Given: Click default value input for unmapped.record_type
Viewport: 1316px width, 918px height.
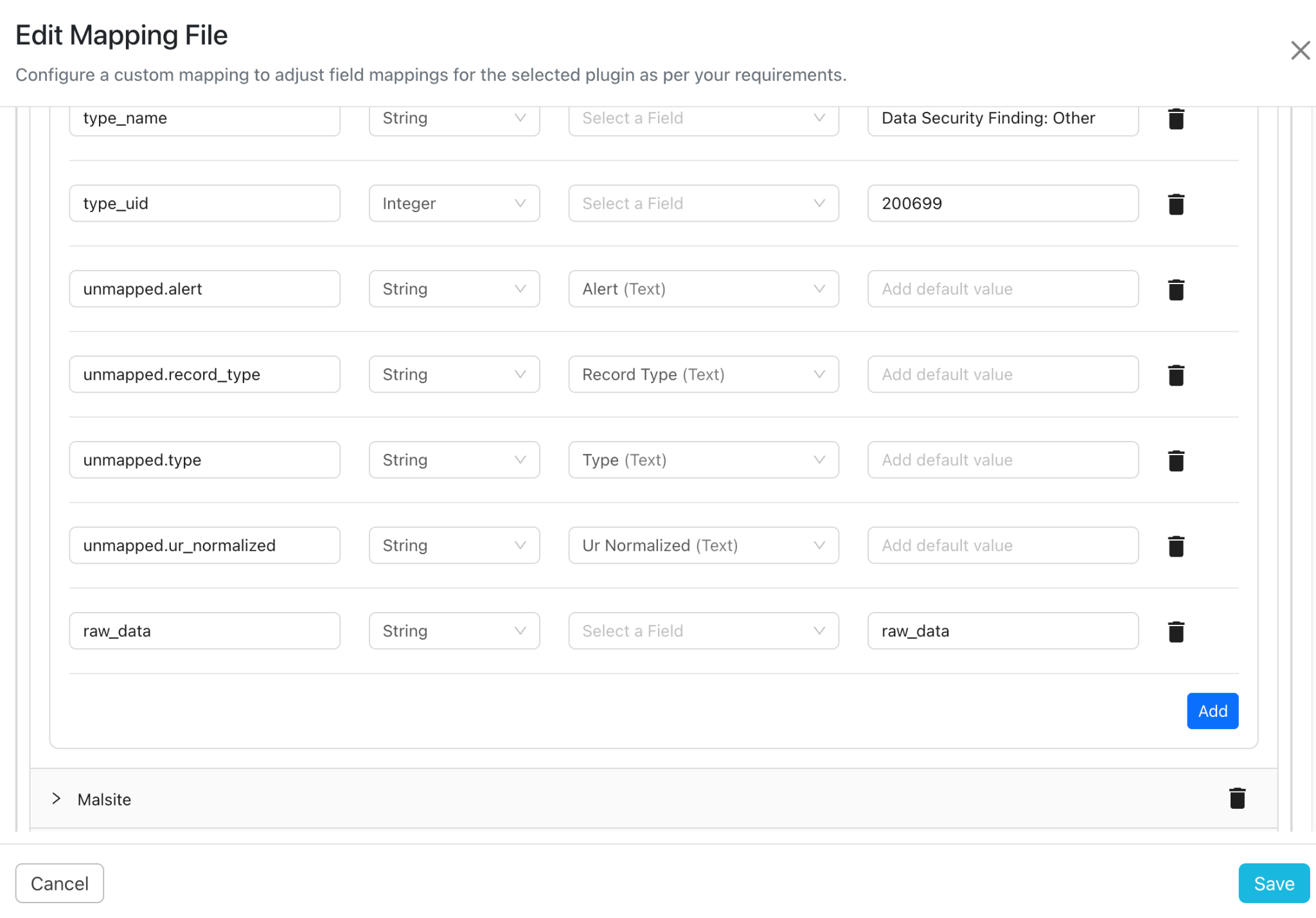Looking at the screenshot, I should [1003, 374].
